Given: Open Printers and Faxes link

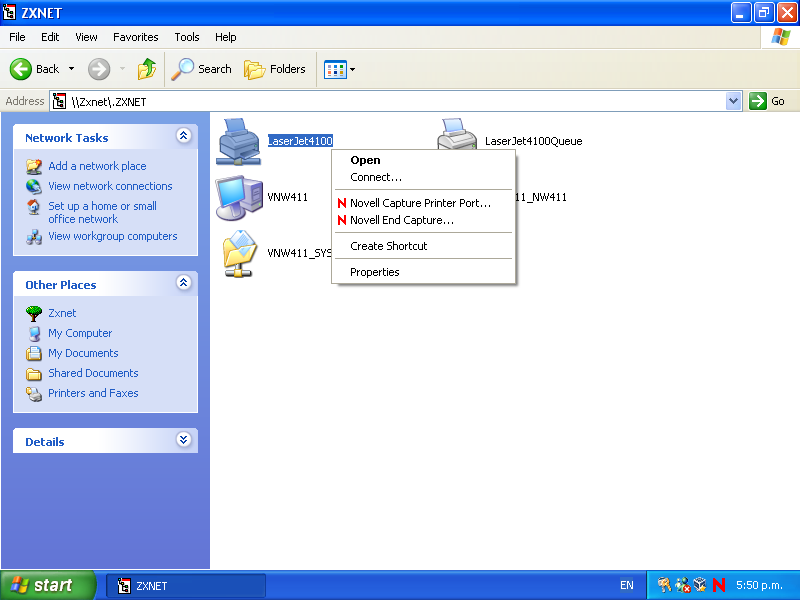Looking at the screenshot, I should click(x=93, y=393).
